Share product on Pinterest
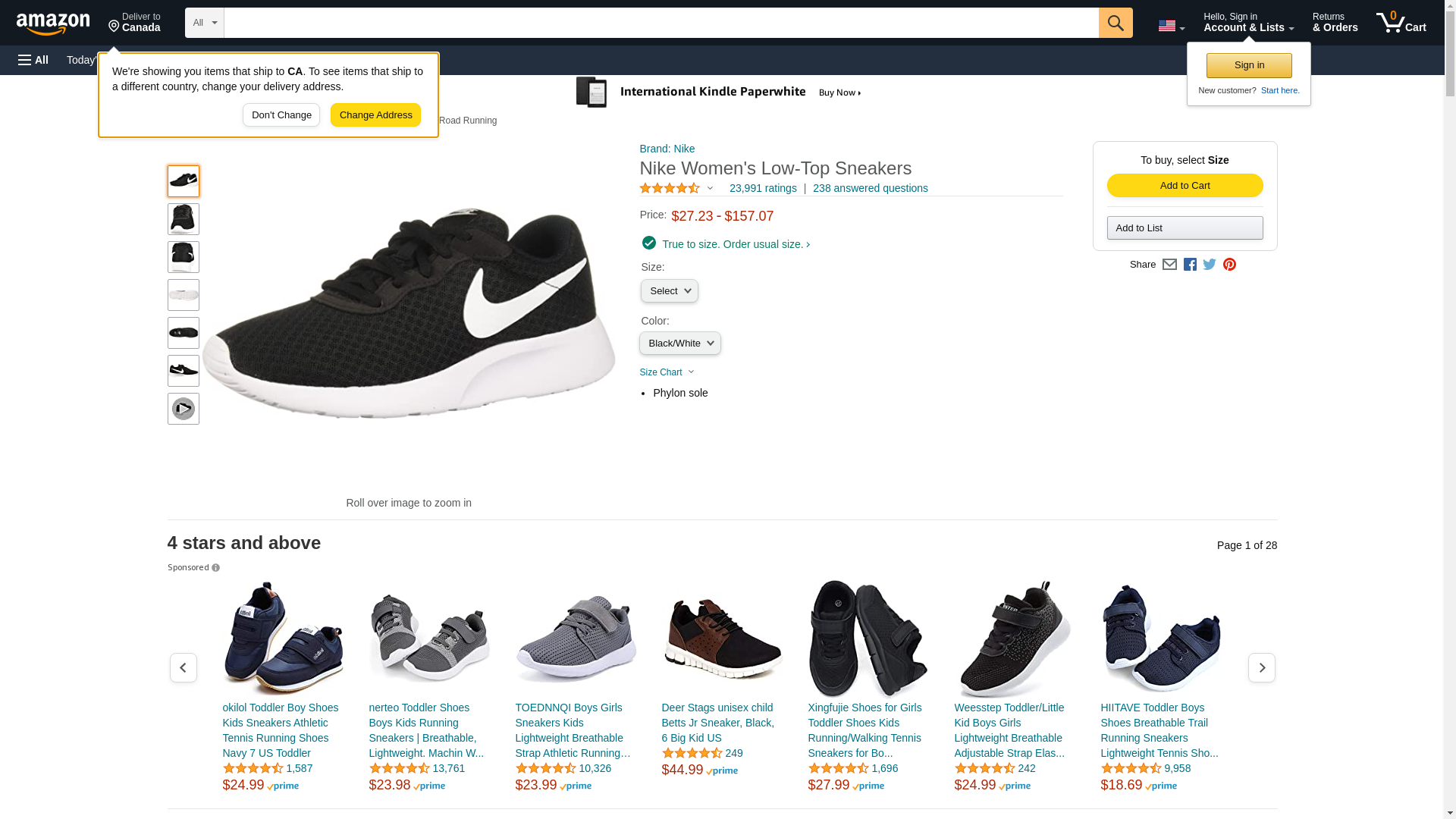The image size is (1456, 819). [x=1229, y=265]
